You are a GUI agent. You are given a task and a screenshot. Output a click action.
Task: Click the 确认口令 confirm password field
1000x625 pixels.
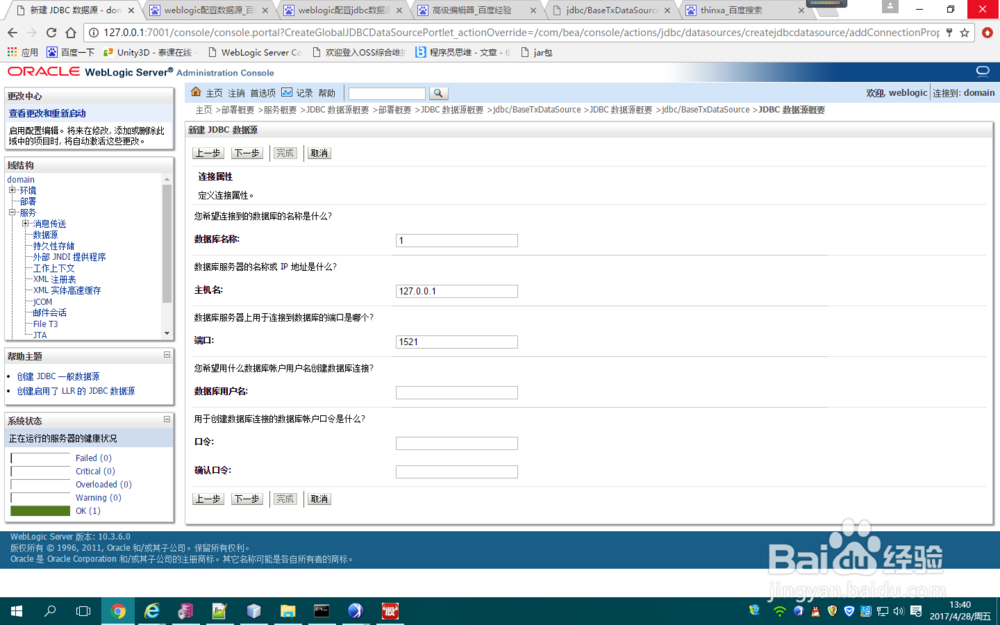click(457, 471)
